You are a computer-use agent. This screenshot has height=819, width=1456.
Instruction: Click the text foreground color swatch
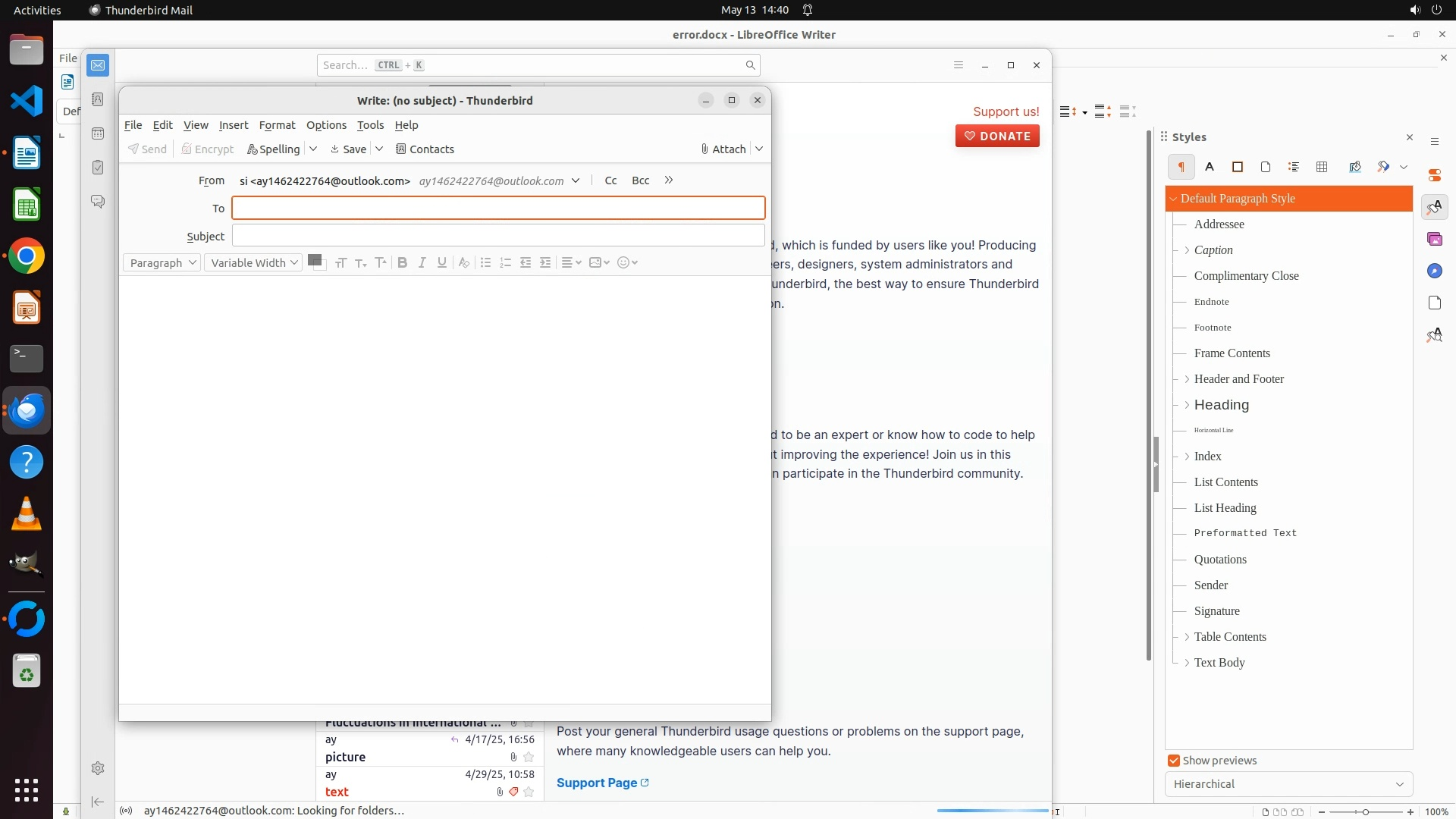(x=314, y=259)
